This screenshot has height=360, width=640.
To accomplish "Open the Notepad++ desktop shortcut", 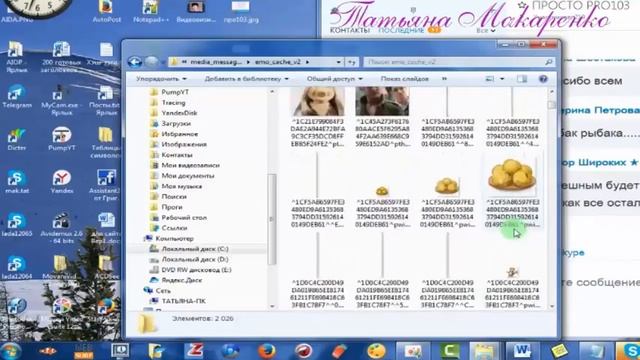I will 151,11.
